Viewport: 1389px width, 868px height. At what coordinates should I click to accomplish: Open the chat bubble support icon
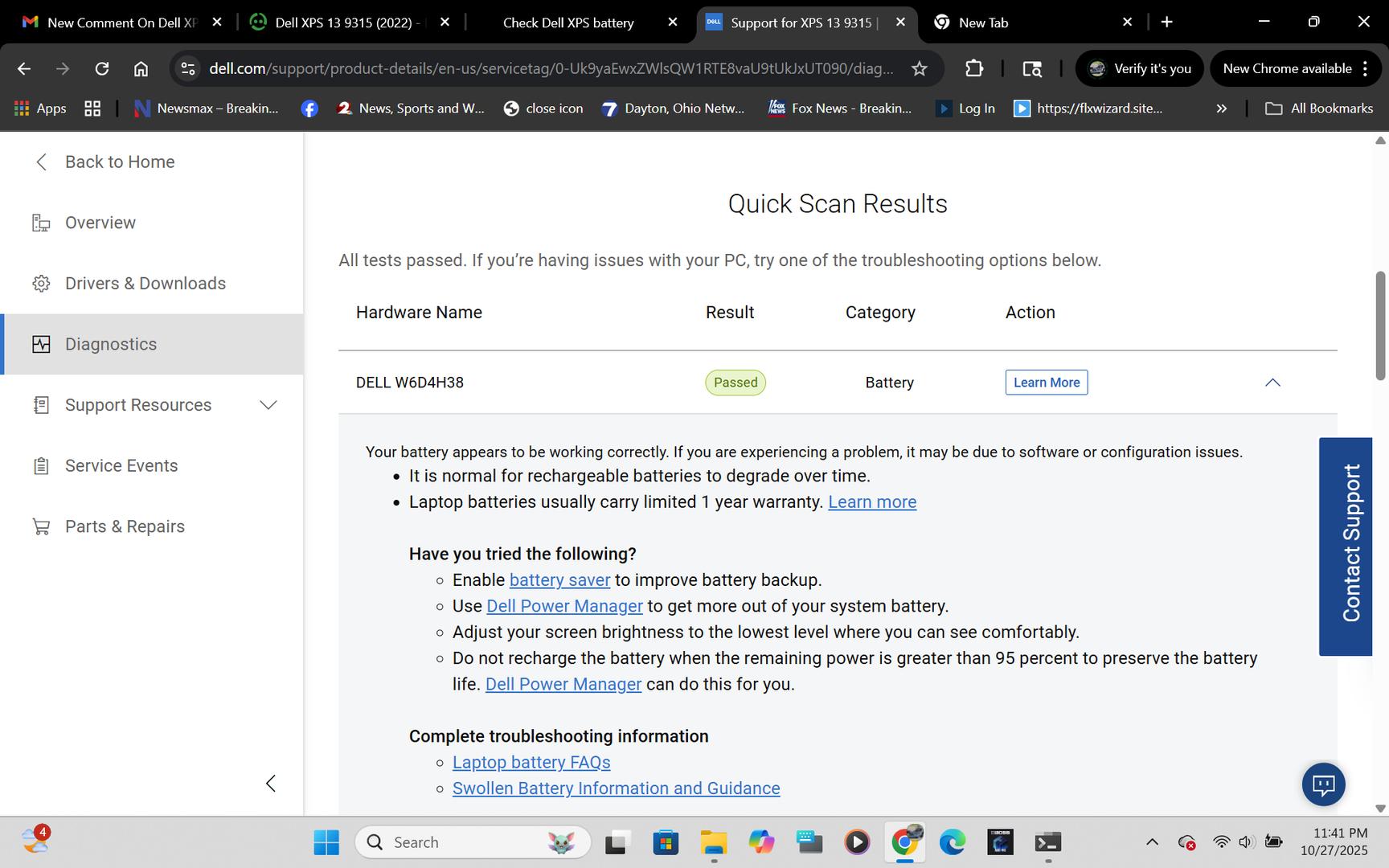(1323, 784)
